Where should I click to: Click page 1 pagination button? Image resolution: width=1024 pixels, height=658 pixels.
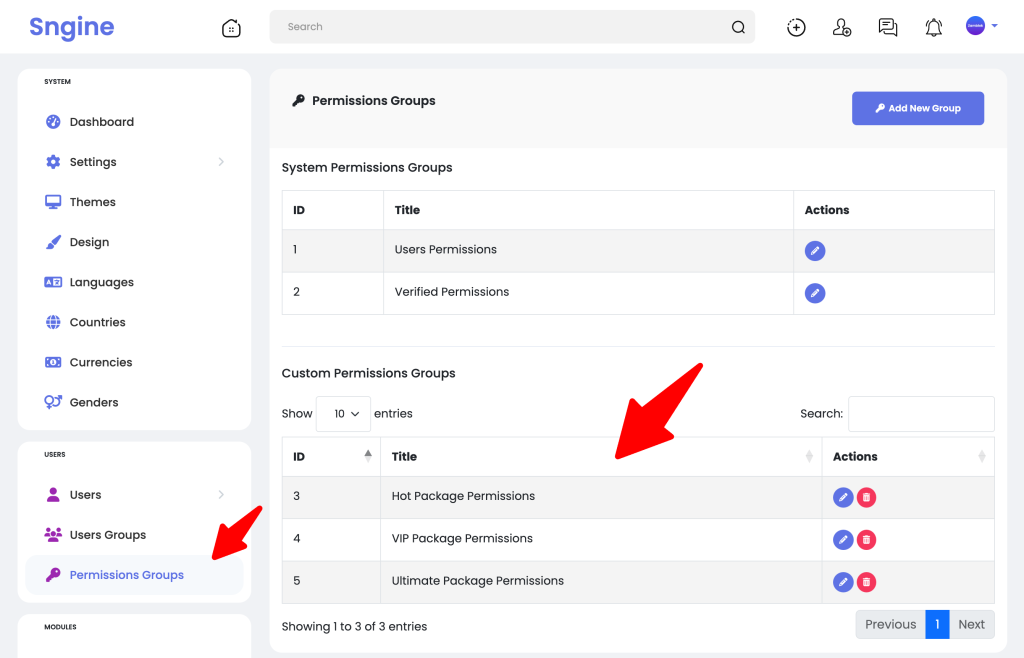[937, 625]
